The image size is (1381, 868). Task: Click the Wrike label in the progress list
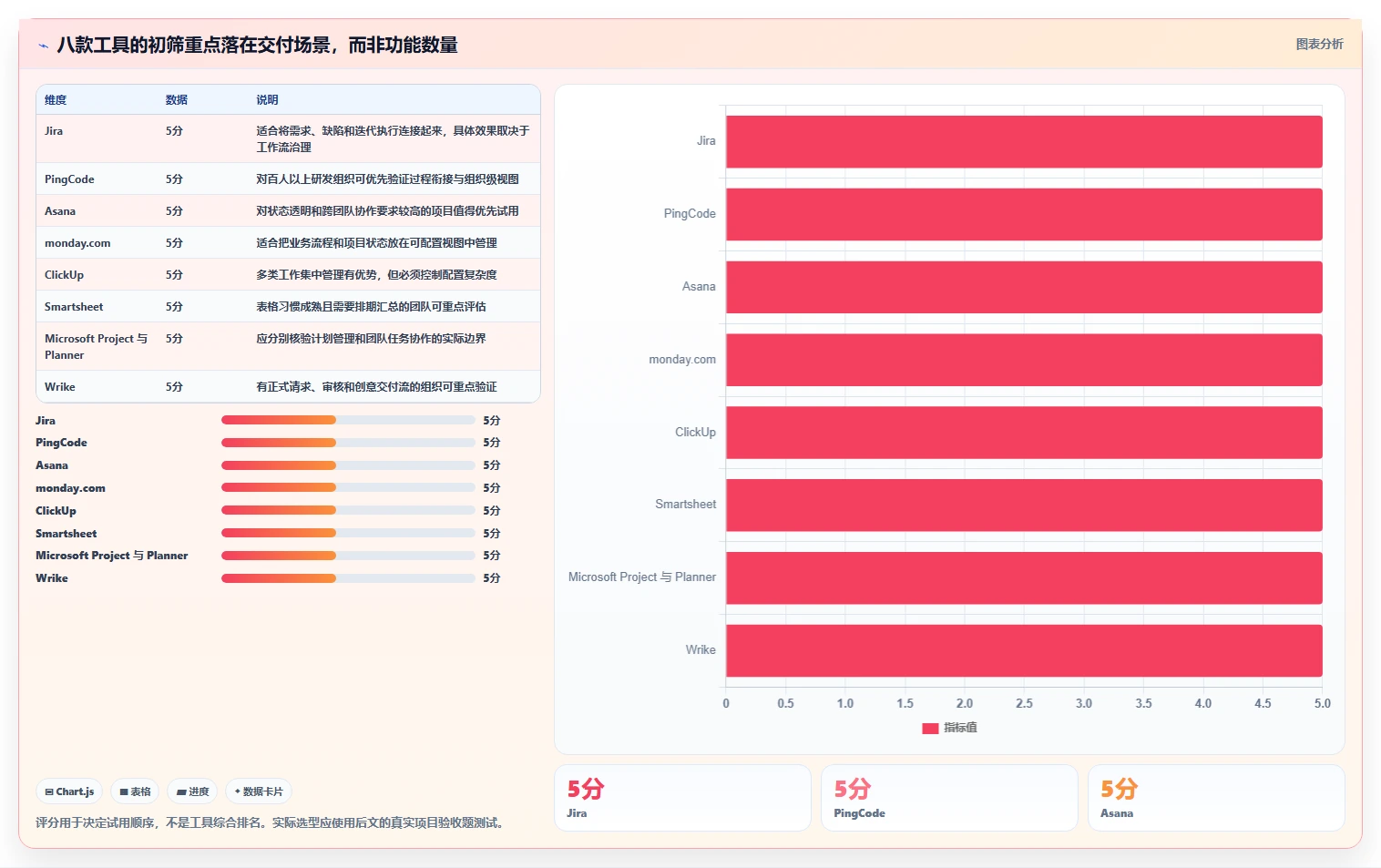click(52, 578)
